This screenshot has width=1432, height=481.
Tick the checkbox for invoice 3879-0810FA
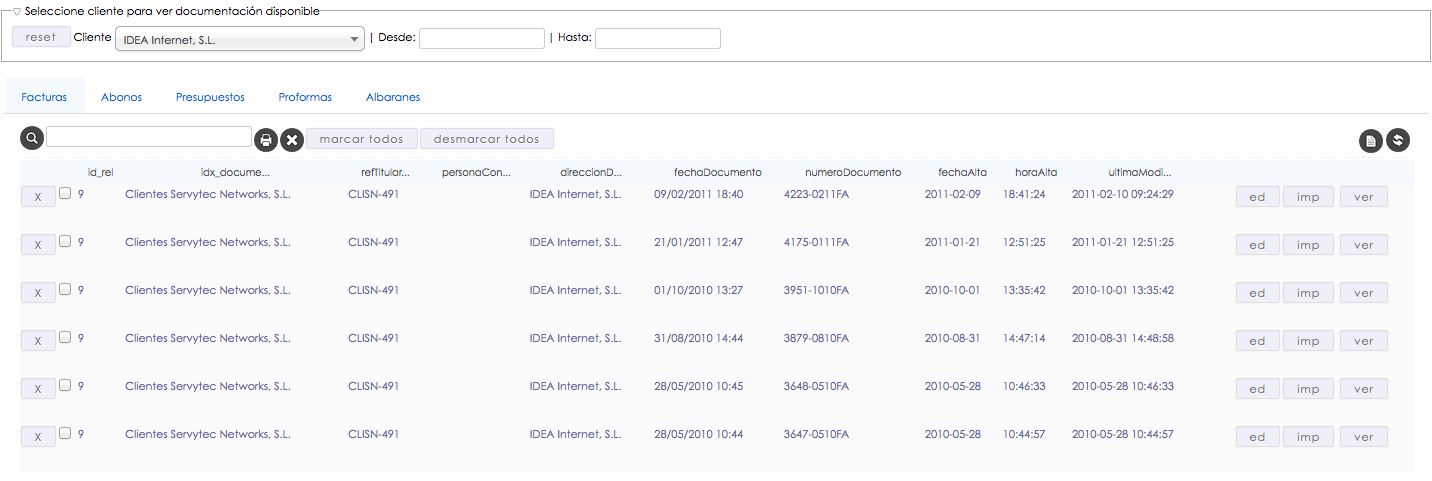pyautogui.click(x=65, y=337)
